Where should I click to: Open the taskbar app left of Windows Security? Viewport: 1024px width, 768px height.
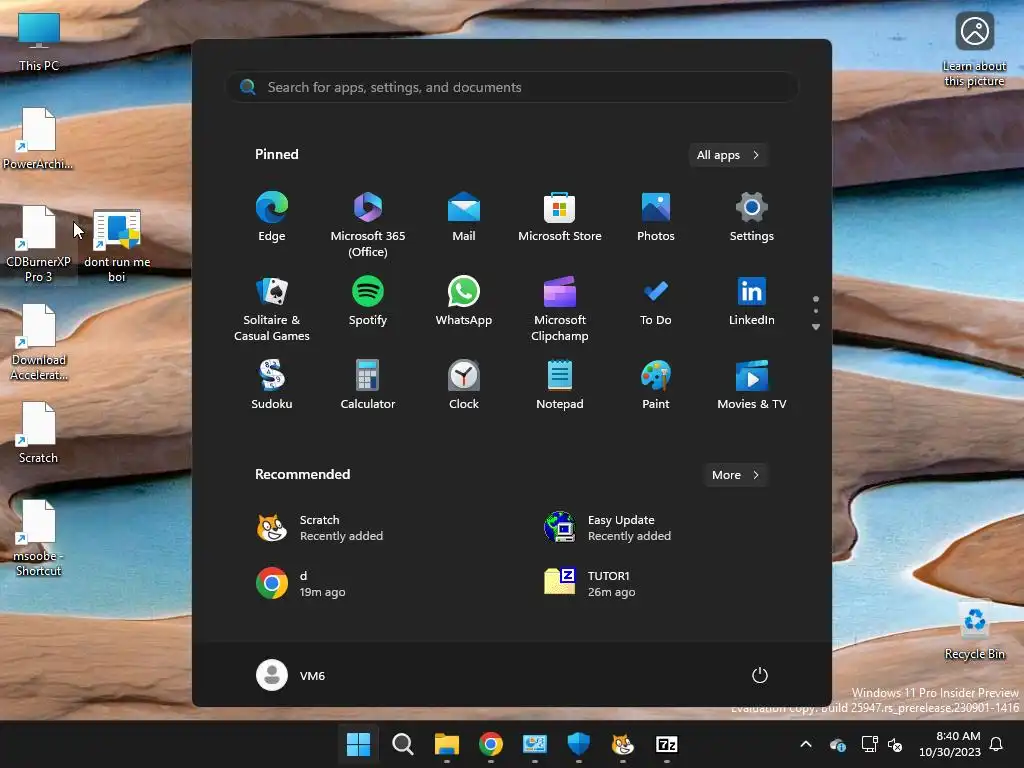534,744
